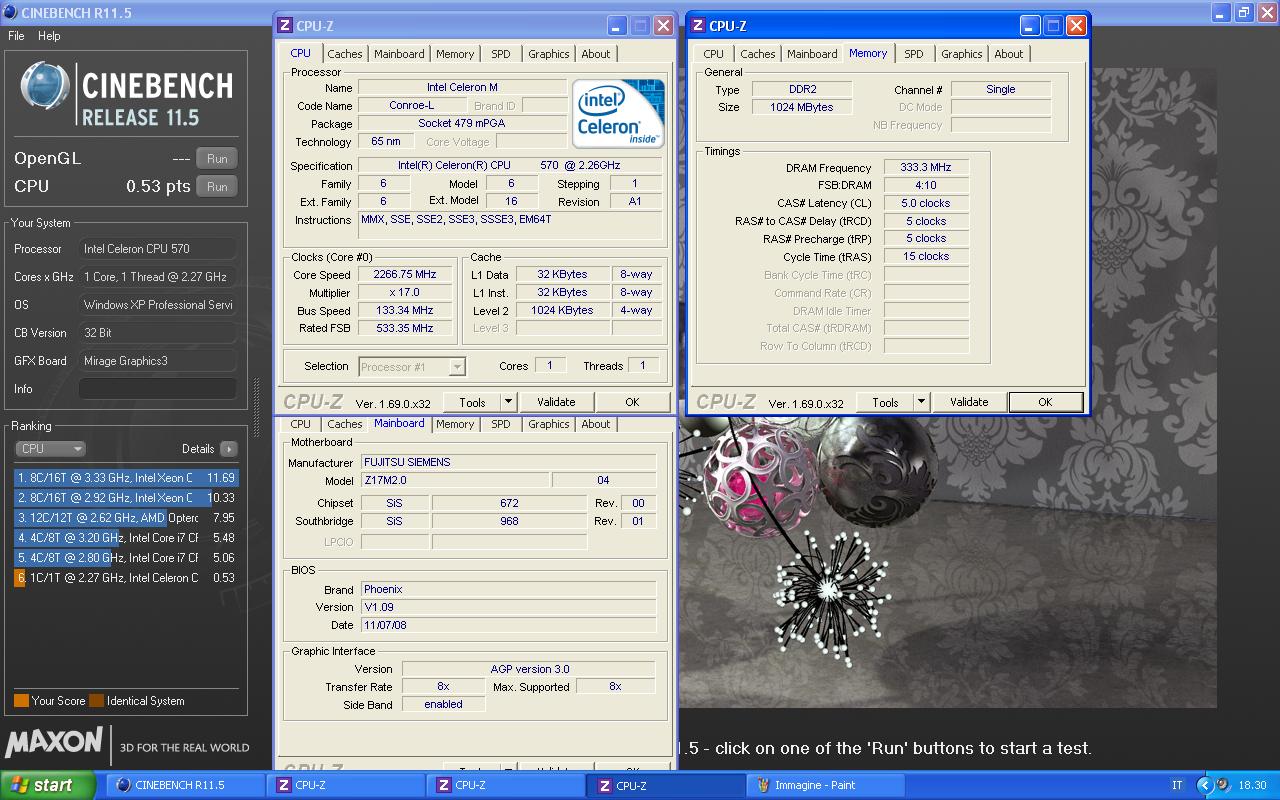Click the ranking Details arrow button
Image resolution: width=1280 pixels, height=800 pixels.
(229, 449)
